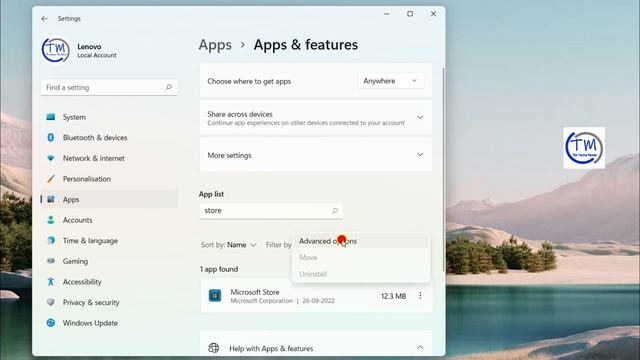Open Gaming settings

coord(109,261)
